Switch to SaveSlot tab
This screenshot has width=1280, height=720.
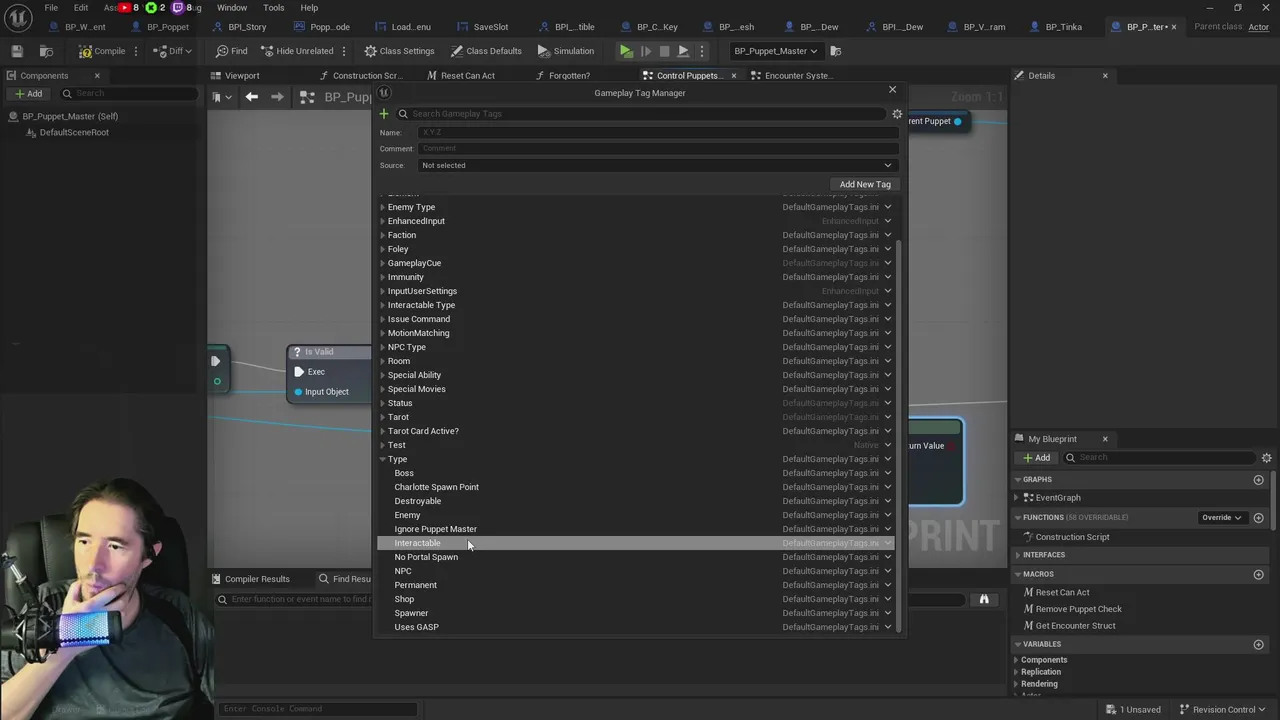pyautogui.click(x=482, y=27)
